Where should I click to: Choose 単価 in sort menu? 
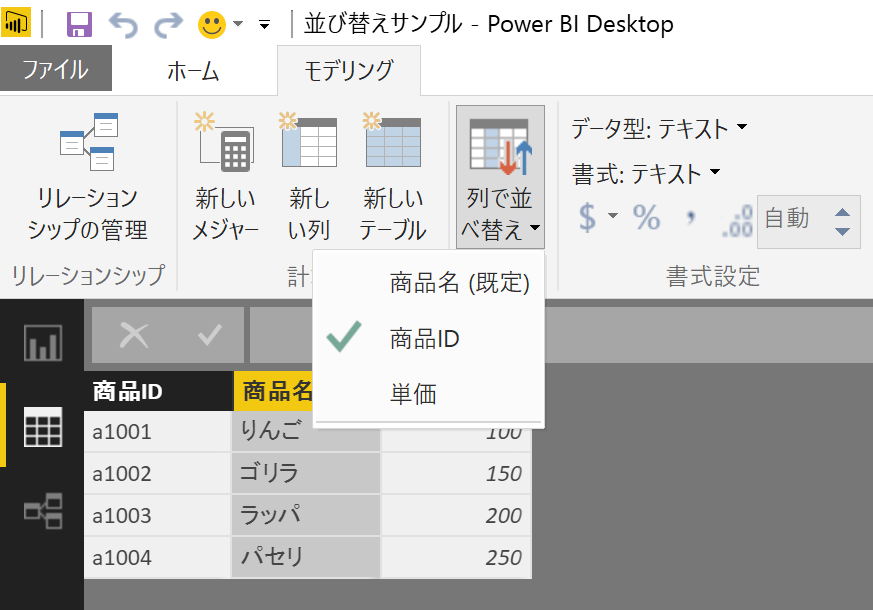pyautogui.click(x=429, y=393)
